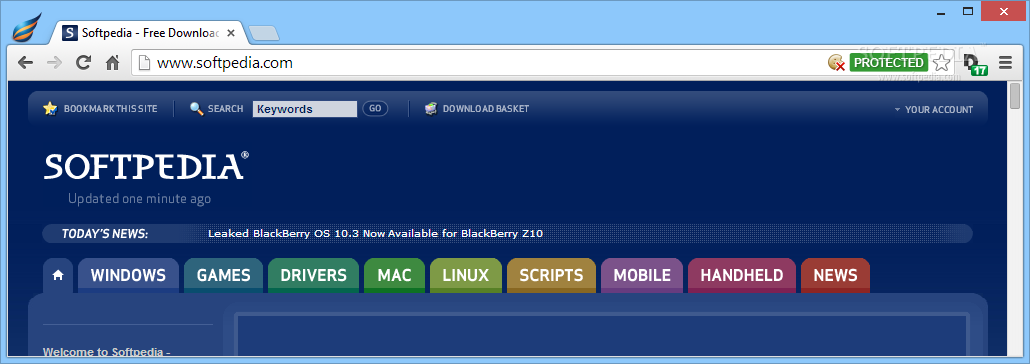Expand the YOUR ACCOUNT dropdown
The height and width of the screenshot is (364, 1030).
933,110
